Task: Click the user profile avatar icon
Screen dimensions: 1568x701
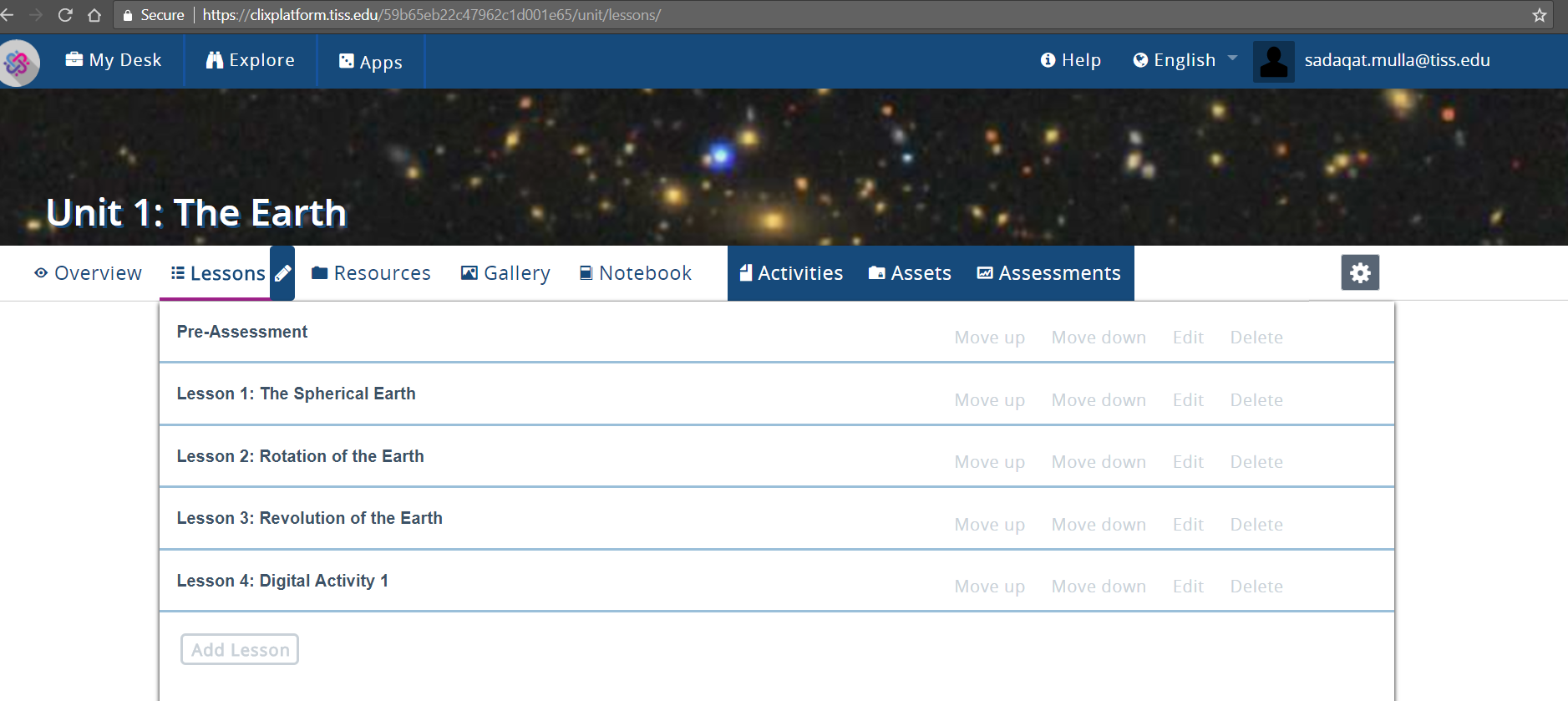Action: [x=1273, y=61]
